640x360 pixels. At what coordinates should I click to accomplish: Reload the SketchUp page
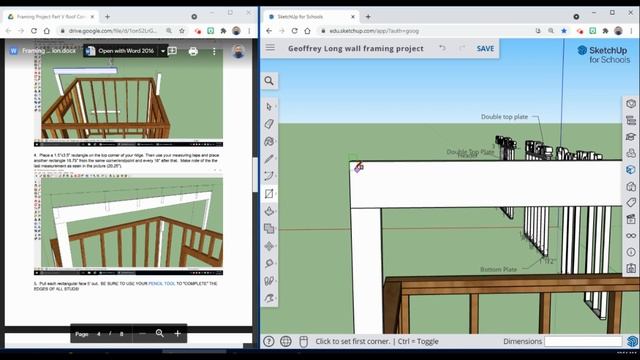294,31
